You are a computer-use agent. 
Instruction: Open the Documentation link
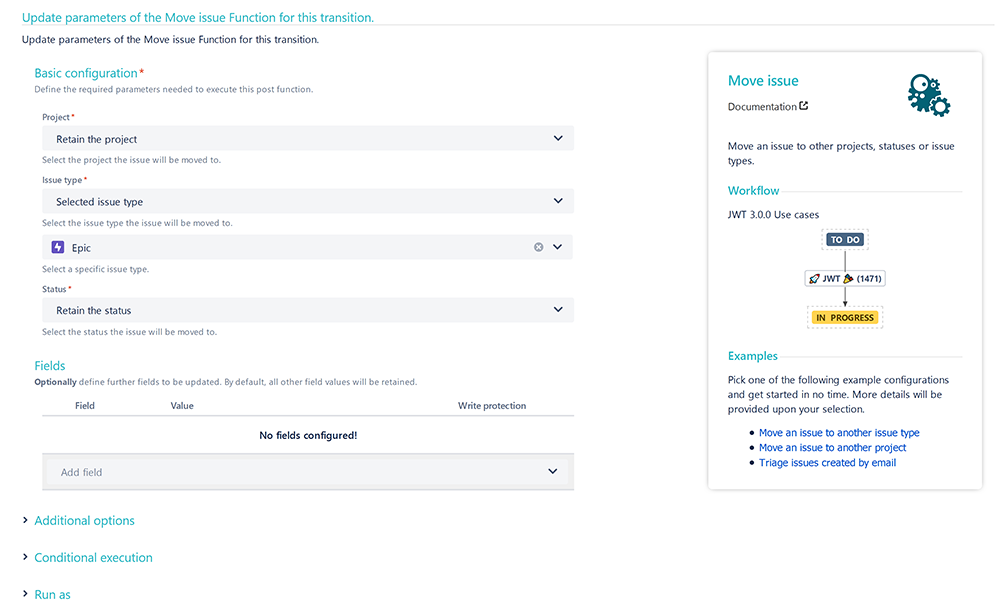[762, 107]
